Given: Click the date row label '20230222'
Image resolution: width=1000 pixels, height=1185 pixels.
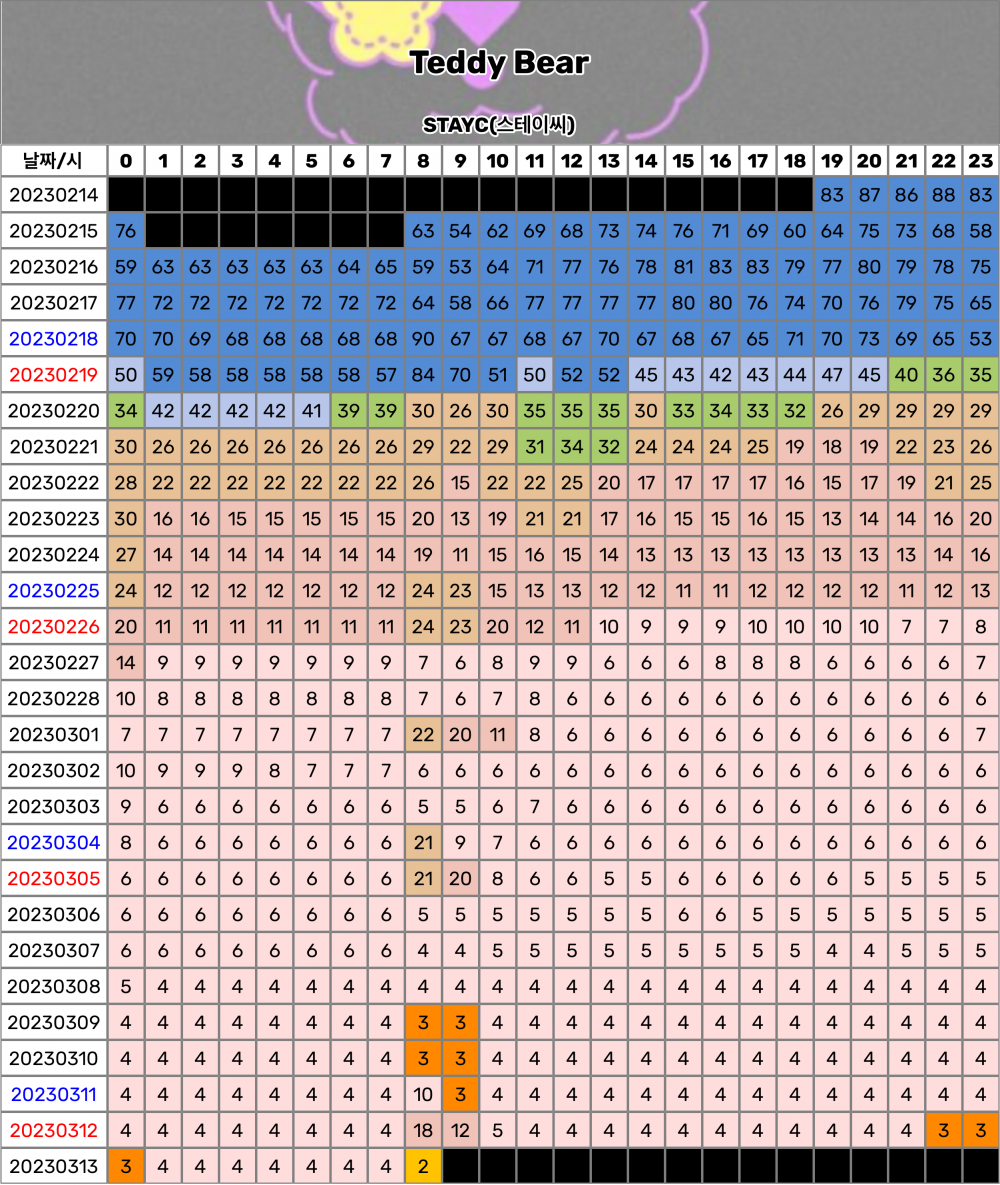Looking at the screenshot, I should pos(54,483).
